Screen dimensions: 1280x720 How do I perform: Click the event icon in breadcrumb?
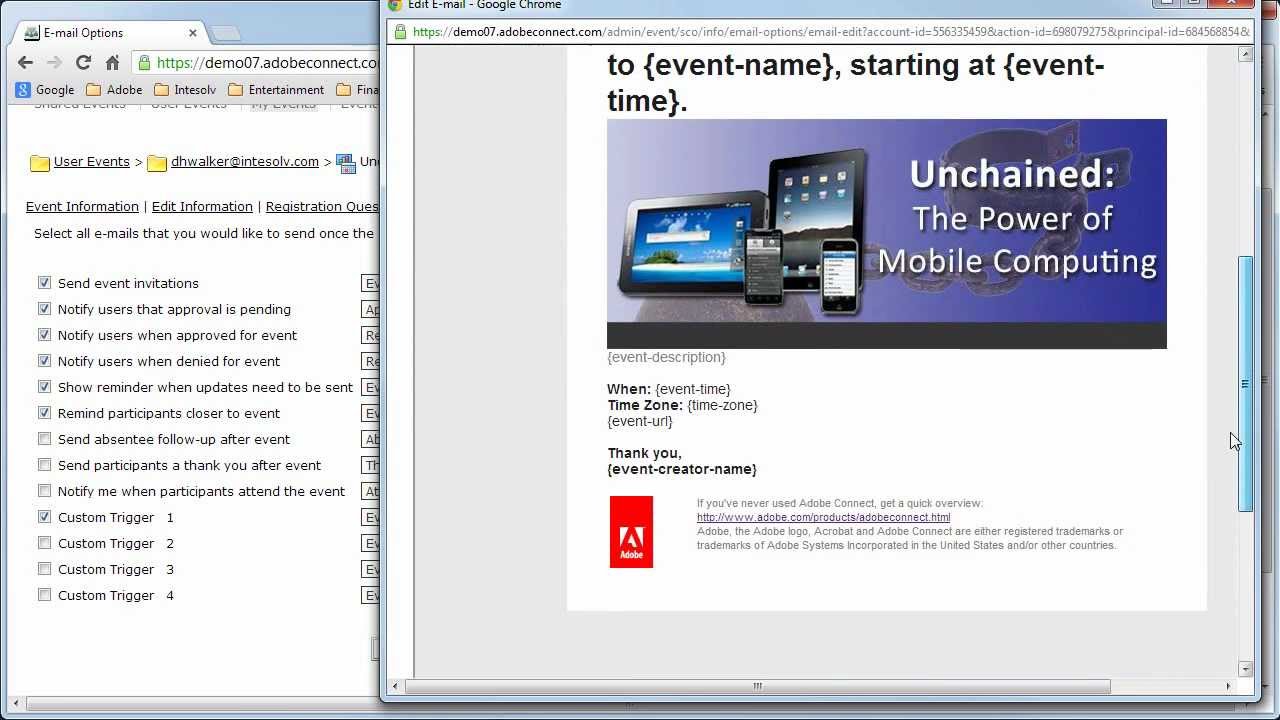[x=346, y=163]
